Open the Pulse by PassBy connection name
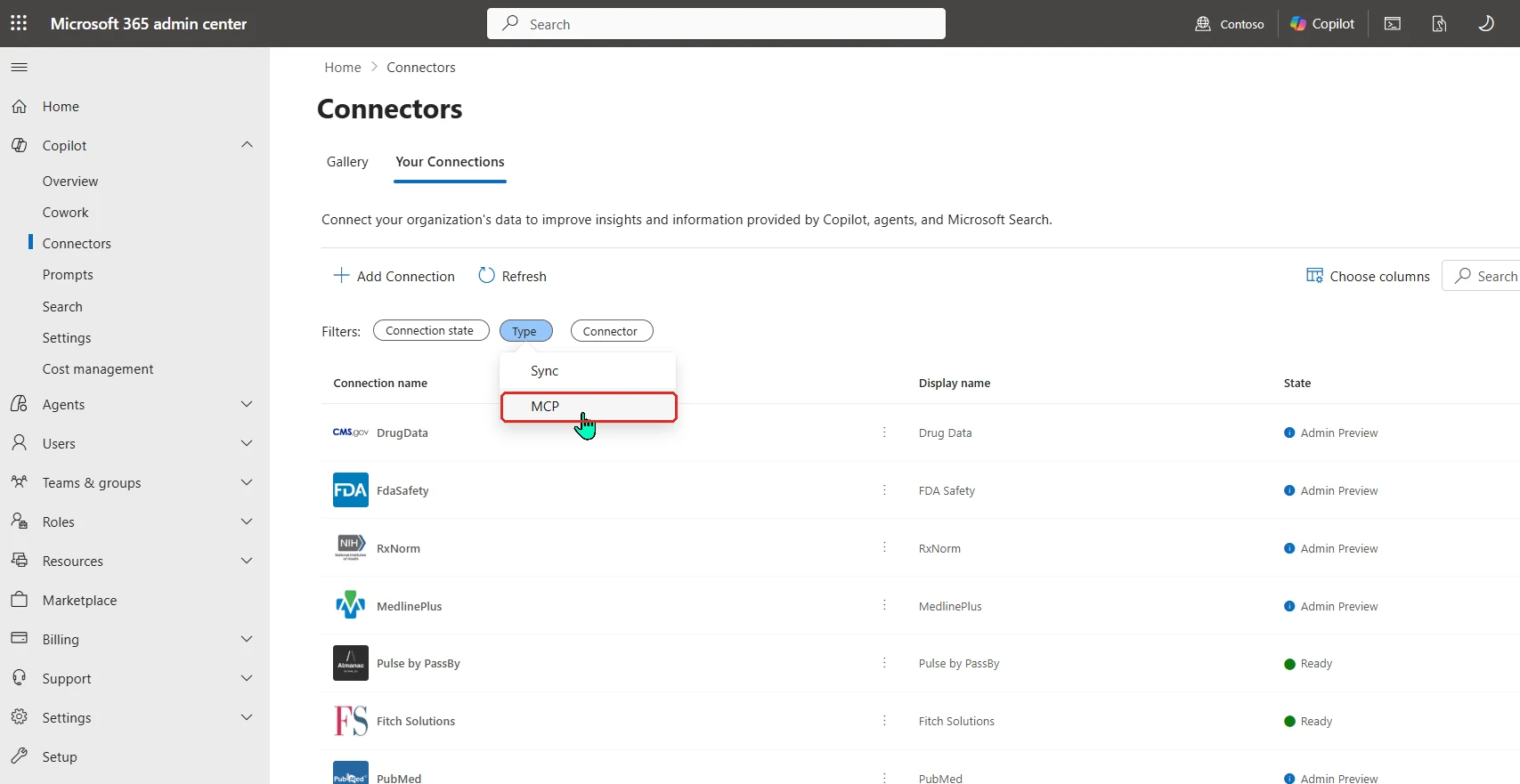Screen dimensions: 1520x784 [419, 664]
